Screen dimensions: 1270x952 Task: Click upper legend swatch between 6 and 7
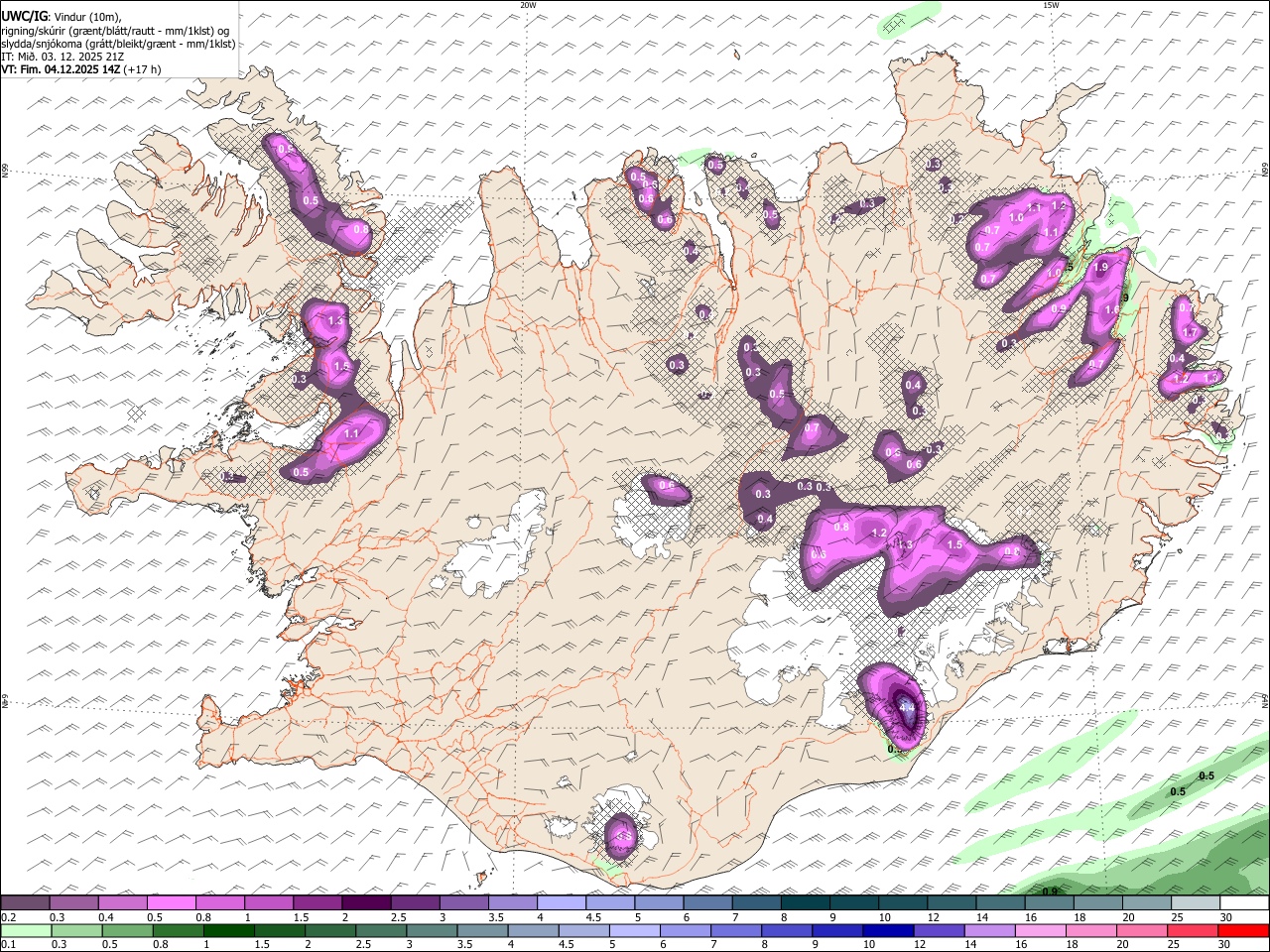(x=708, y=903)
